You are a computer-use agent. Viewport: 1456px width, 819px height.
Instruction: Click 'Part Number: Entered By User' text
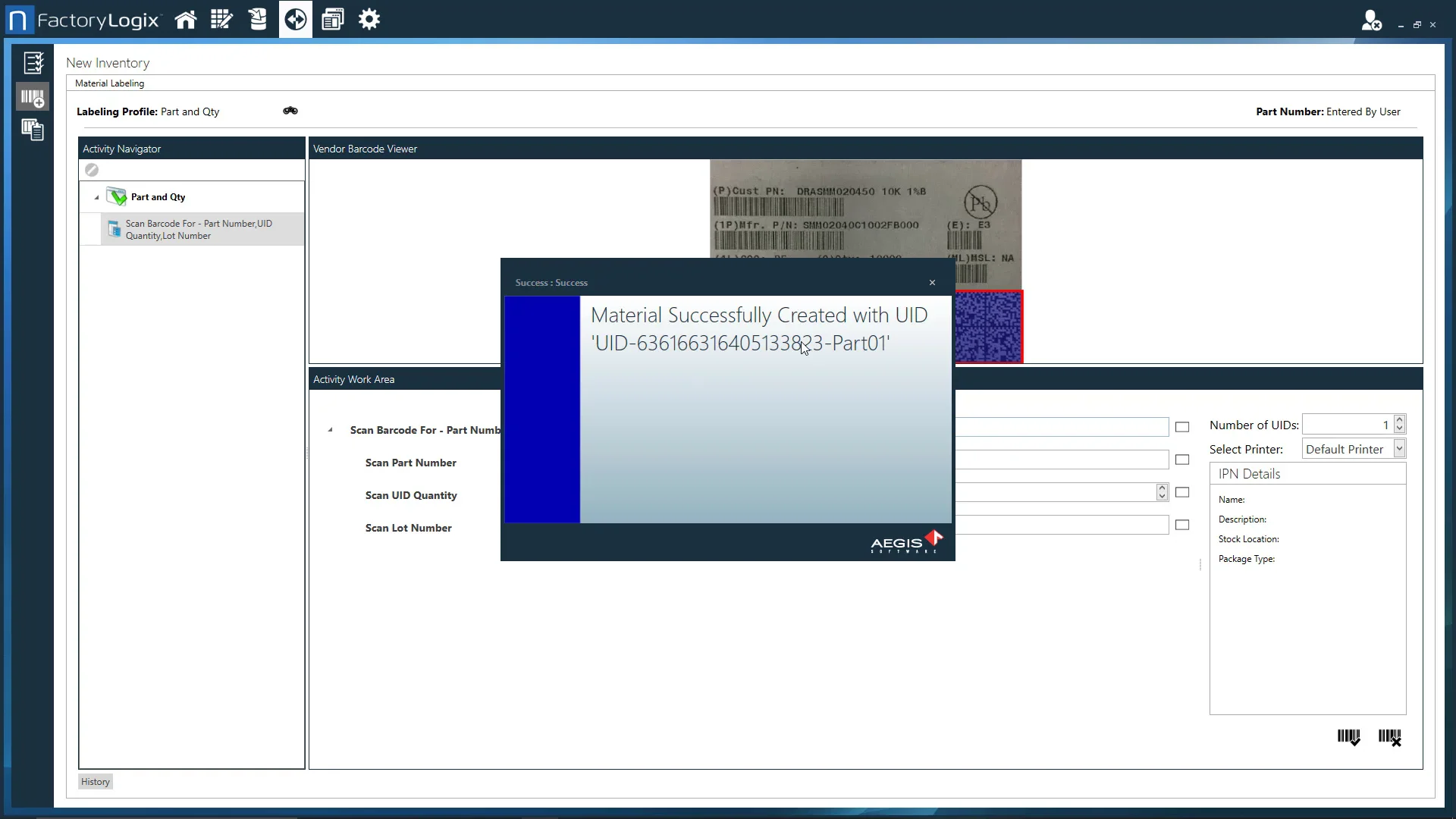1328,111
